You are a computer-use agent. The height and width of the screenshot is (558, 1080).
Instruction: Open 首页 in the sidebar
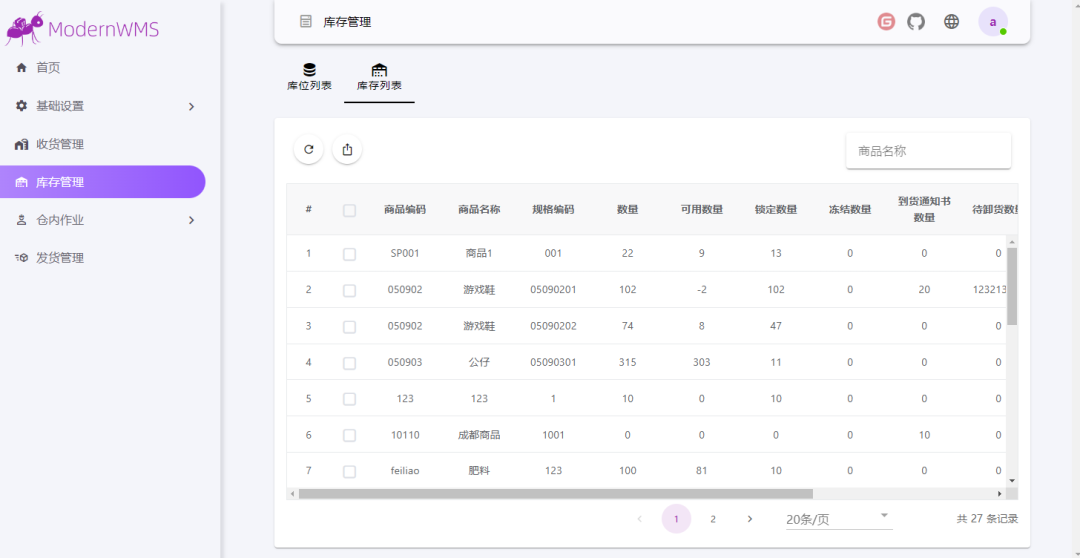103,68
